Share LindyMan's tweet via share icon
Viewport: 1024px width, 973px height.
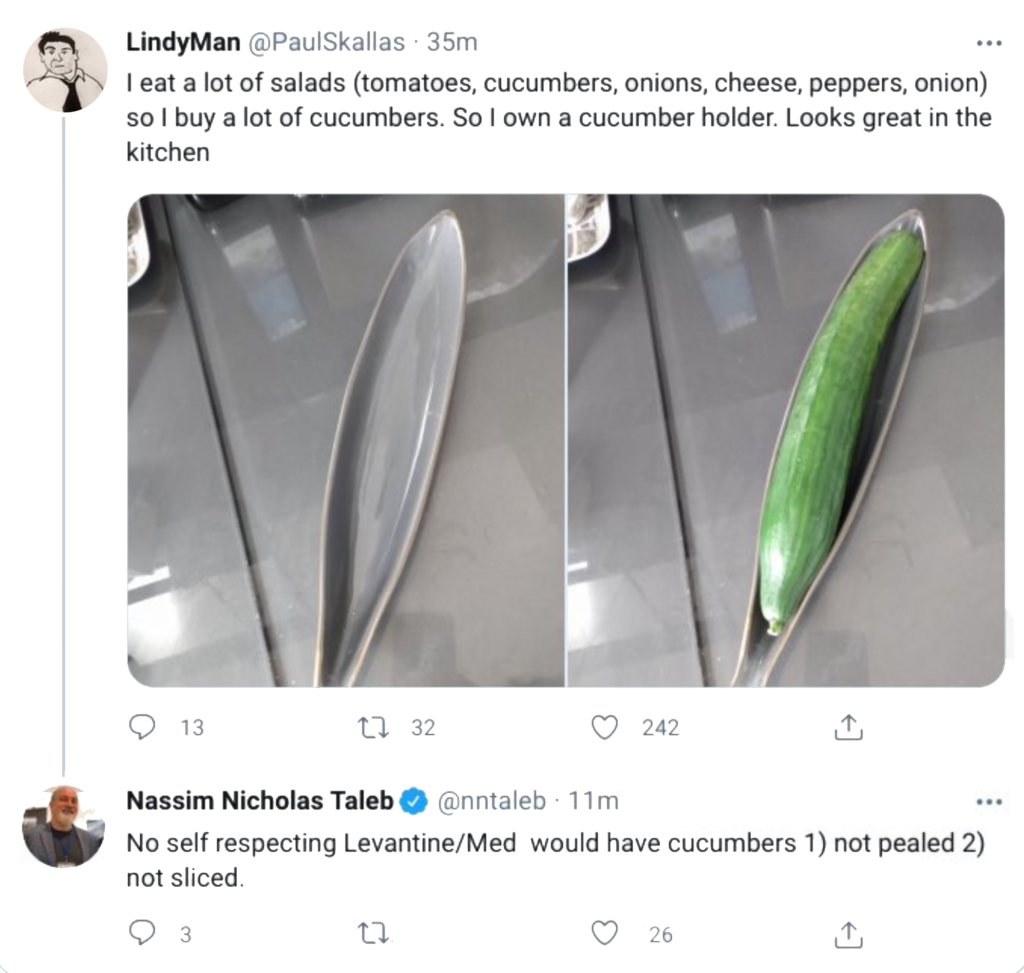[847, 727]
